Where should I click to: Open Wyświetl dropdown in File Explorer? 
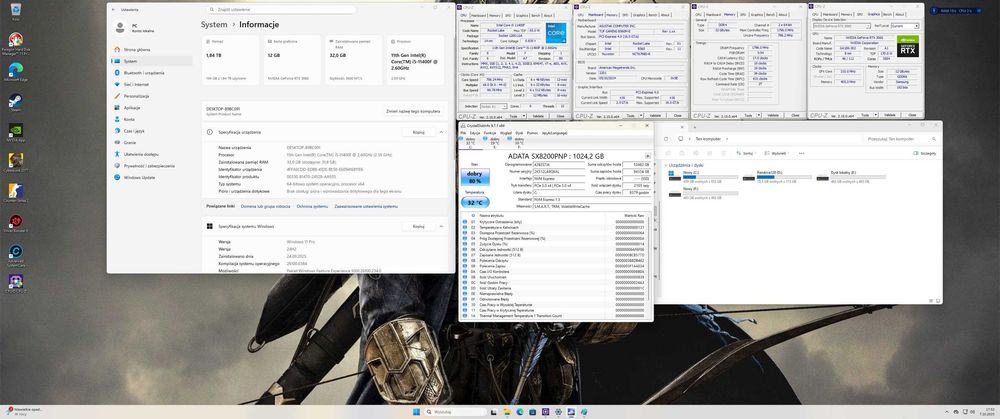coord(779,153)
